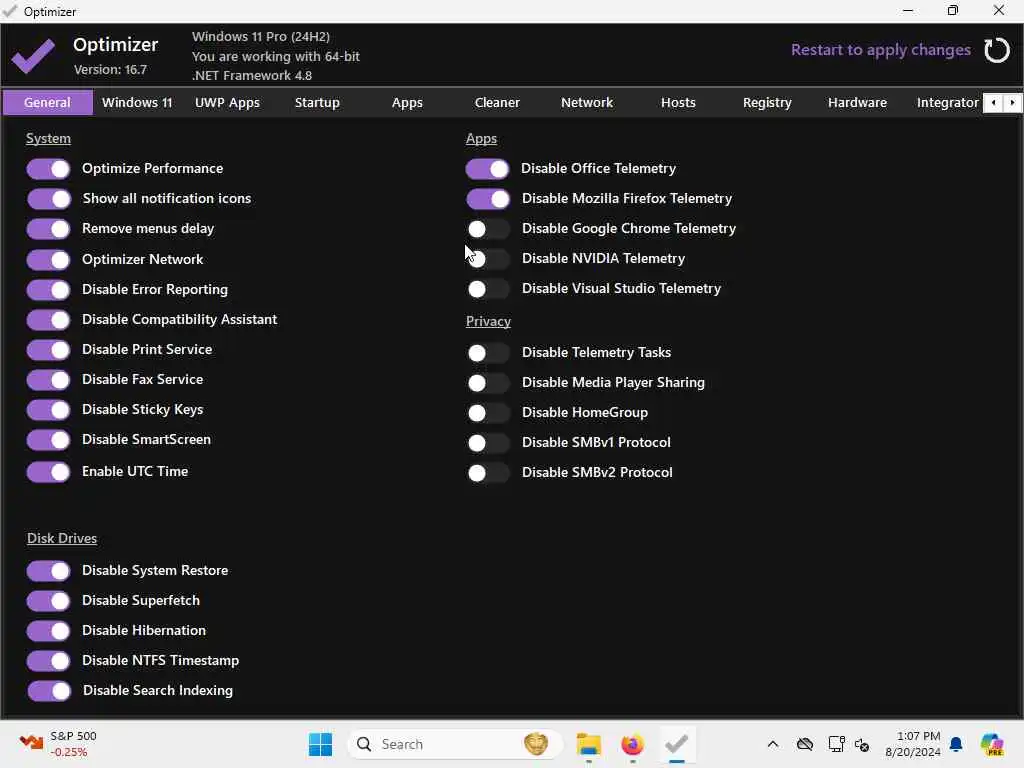This screenshot has height=768, width=1024.
Task: Click the Optimizer checkmark logo
Action: (33, 56)
